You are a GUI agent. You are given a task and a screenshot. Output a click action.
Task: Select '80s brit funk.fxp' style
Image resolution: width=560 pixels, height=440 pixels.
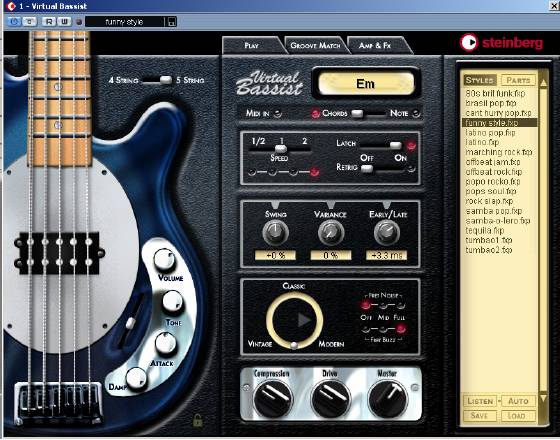pos(495,94)
